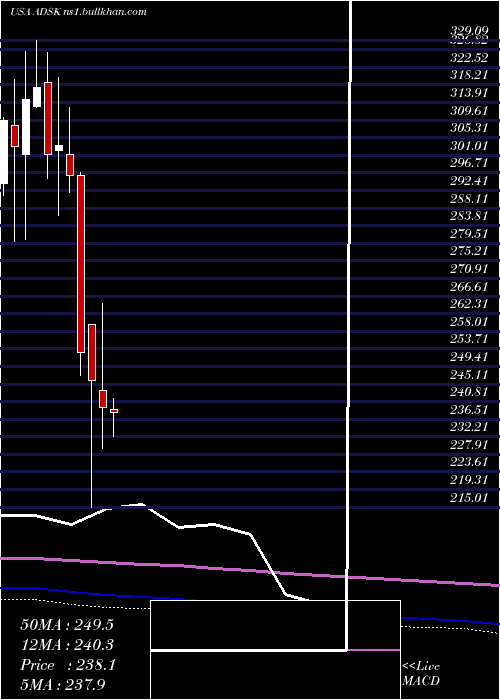This screenshot has width=500, height=700.
Task: Click the 240.81 price axis label
Action: click(469, 392)
